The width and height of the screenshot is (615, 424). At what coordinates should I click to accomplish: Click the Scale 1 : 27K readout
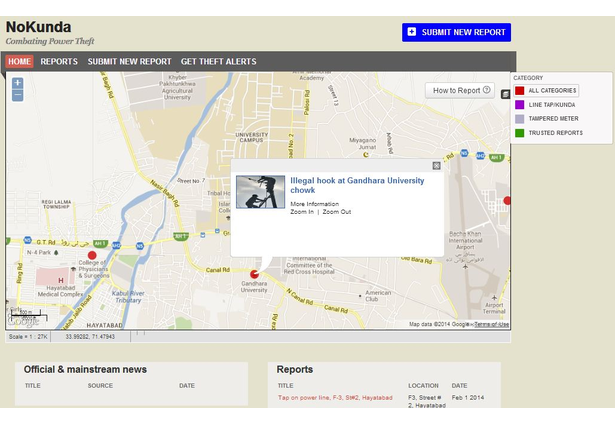[28, 337]
